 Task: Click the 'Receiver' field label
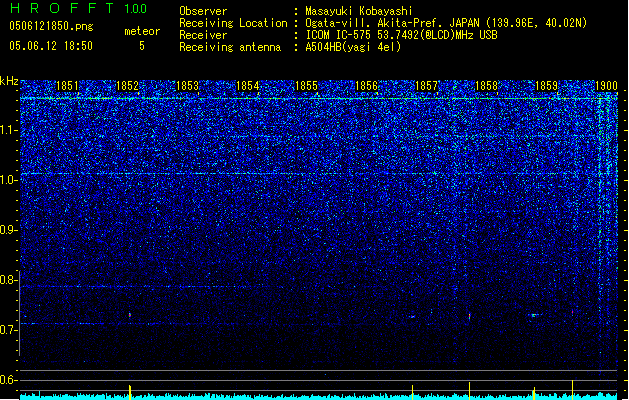(203, 35)
